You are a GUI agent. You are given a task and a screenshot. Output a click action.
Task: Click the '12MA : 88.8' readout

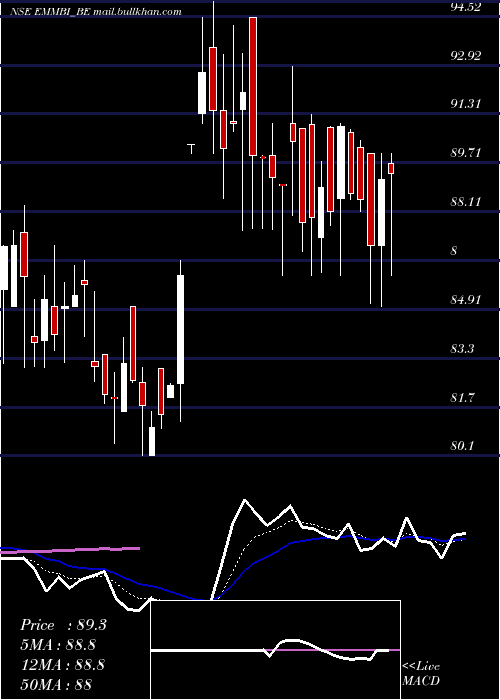coord(63,665)
